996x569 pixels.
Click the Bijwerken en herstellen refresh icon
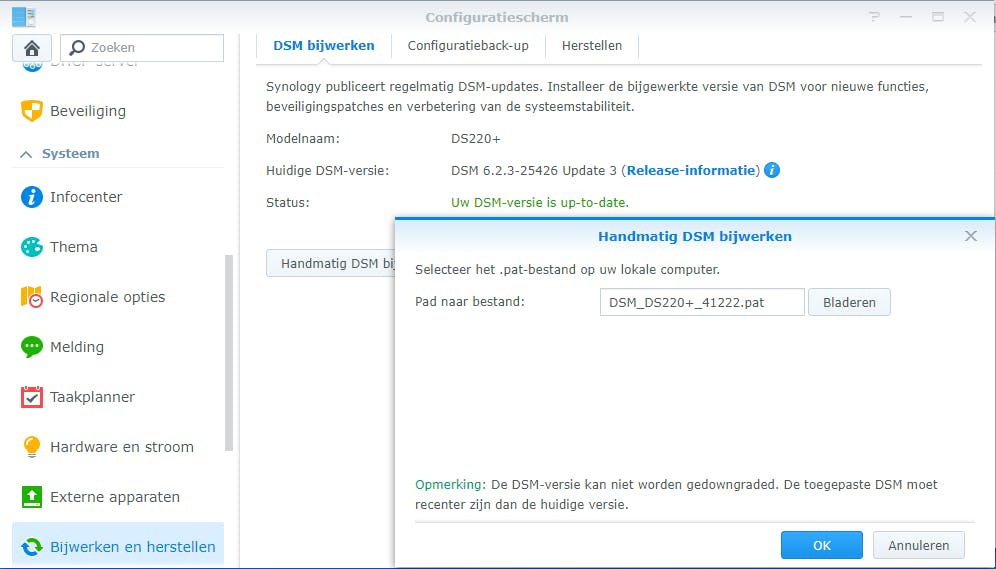[x=31, y=547]
